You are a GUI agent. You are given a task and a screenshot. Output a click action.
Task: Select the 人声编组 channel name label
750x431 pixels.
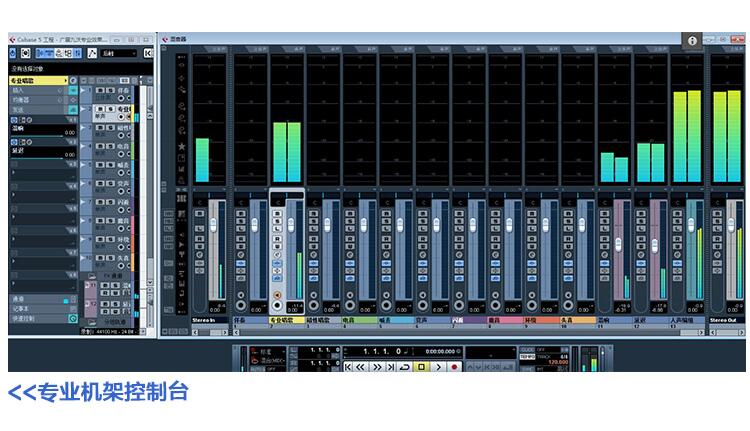coord(686,320)
